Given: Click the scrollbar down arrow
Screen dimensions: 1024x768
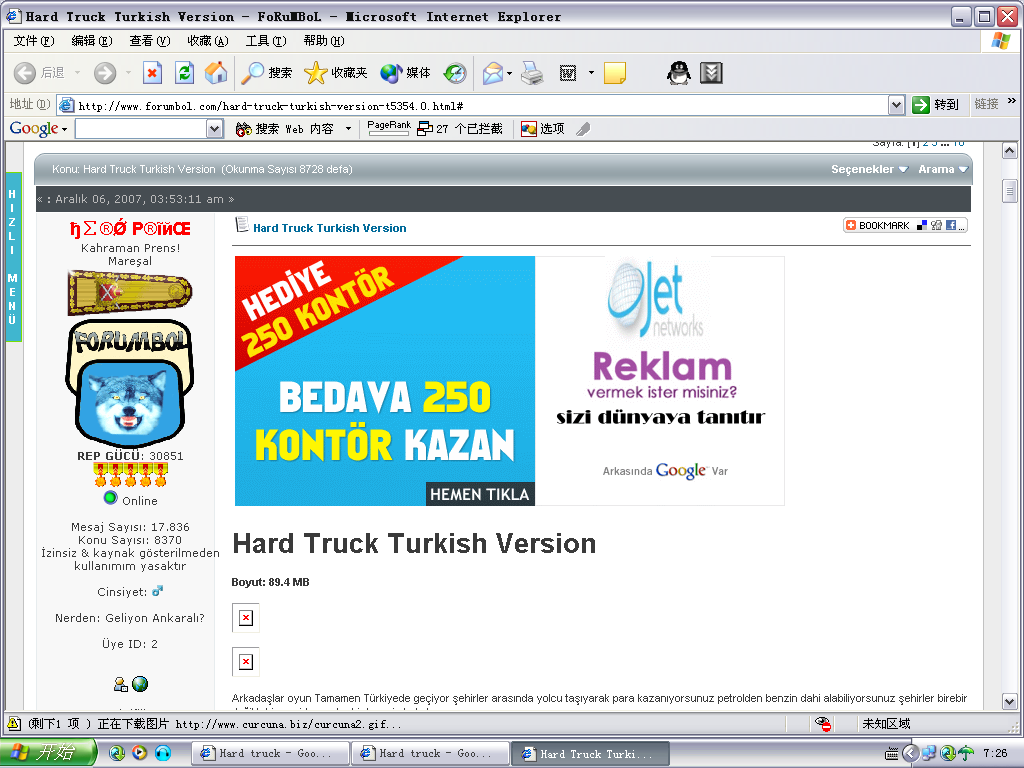Looking at the screenshot, I should tap(1009, 702).
